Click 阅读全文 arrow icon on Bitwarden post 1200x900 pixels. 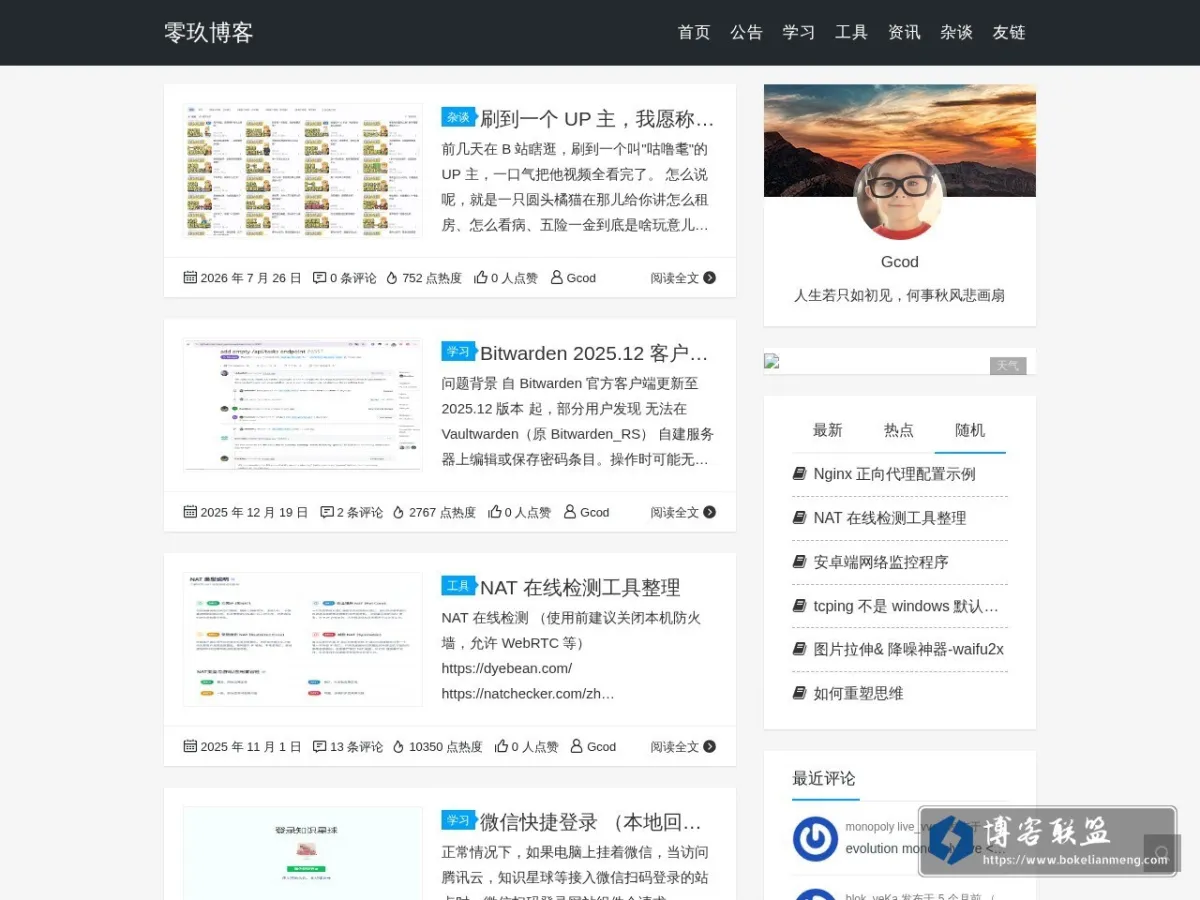click(x=710, y=512)
